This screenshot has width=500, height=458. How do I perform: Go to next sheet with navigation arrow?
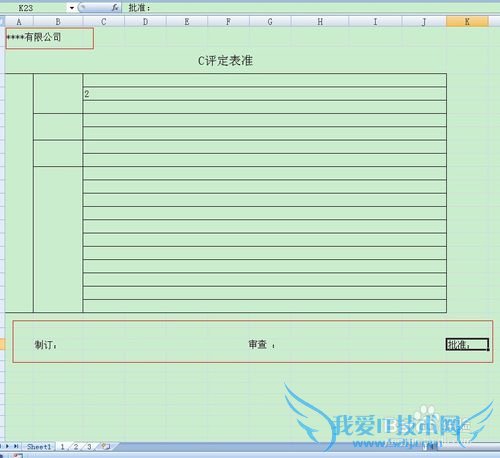point(7,446)
